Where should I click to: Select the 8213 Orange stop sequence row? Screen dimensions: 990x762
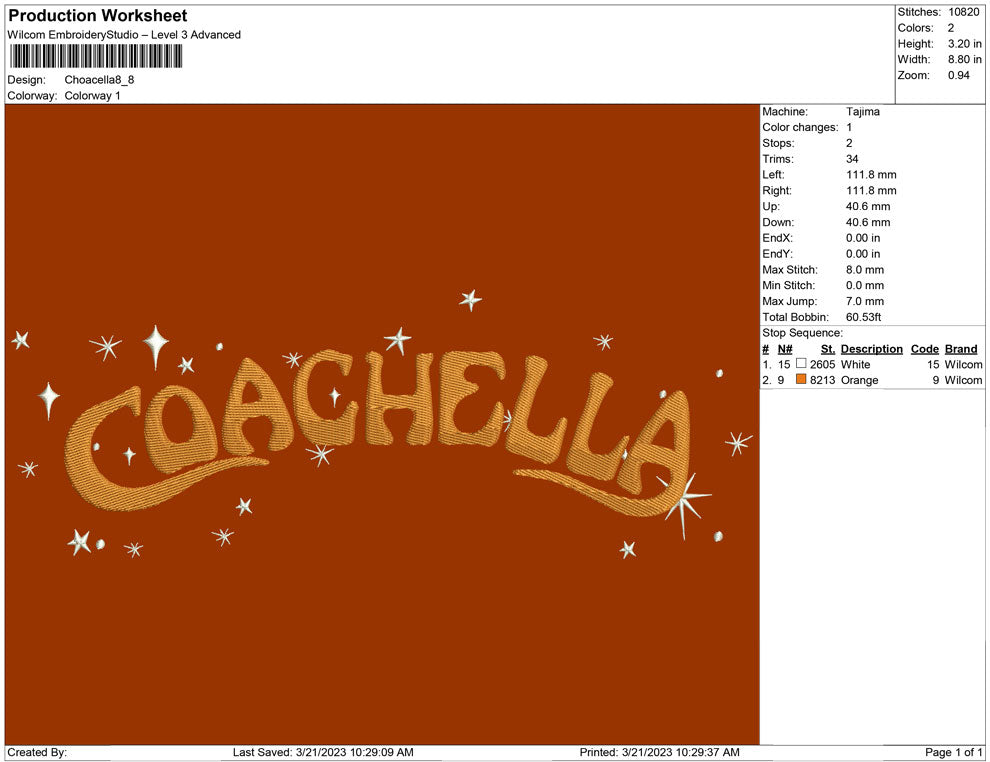(x=870, y=380)
